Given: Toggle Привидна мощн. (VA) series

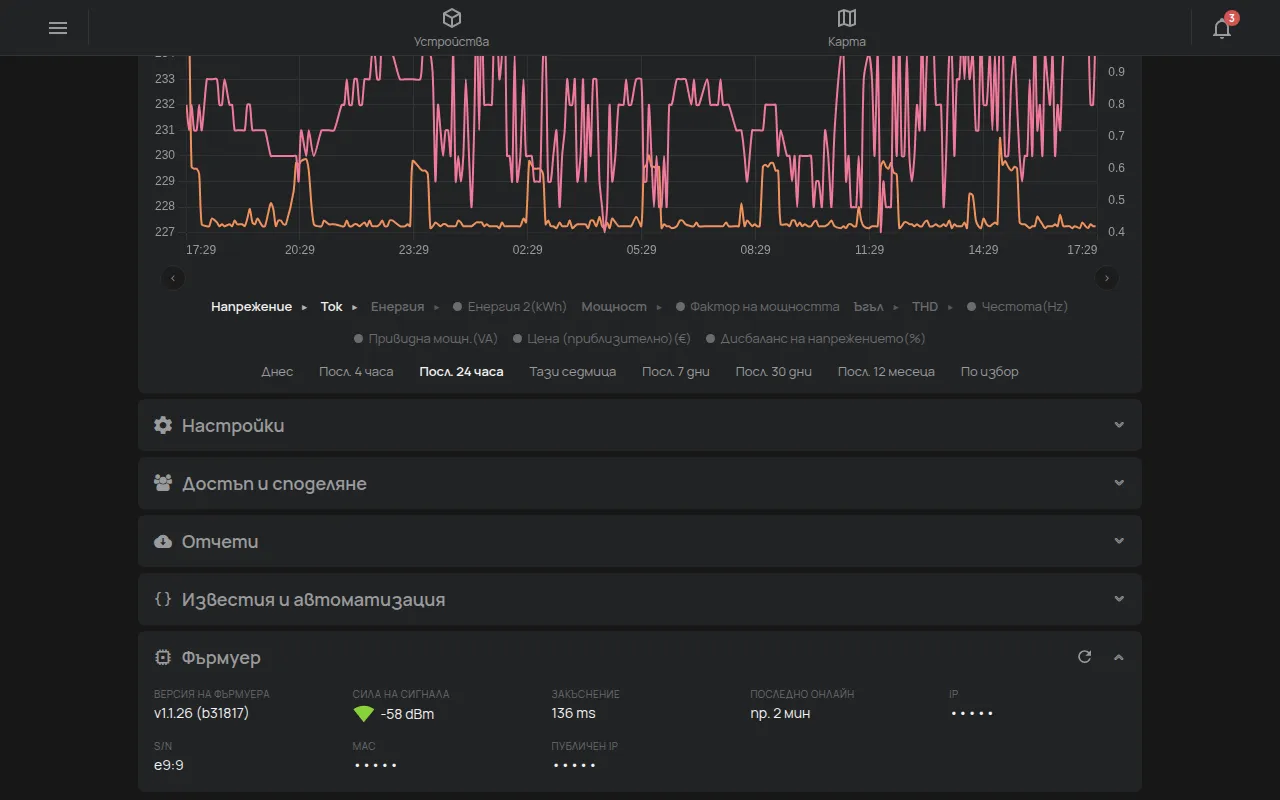Looking at the screenshot, I should [425, 339].
